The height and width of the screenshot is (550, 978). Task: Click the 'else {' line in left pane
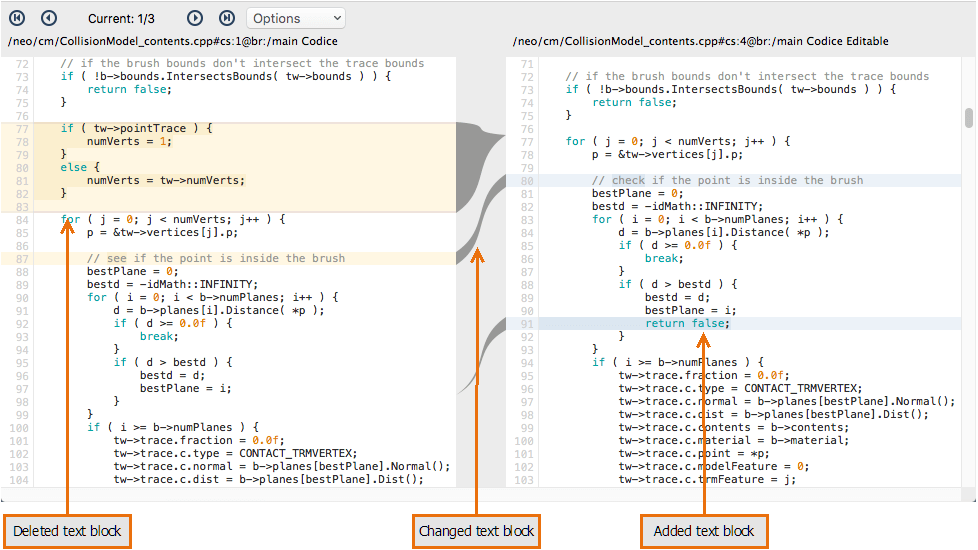(x=80, y=167)
